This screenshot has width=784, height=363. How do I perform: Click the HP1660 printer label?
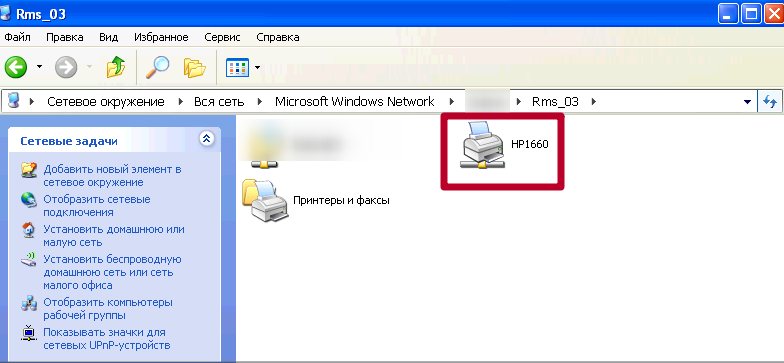[x=530, y=144]
